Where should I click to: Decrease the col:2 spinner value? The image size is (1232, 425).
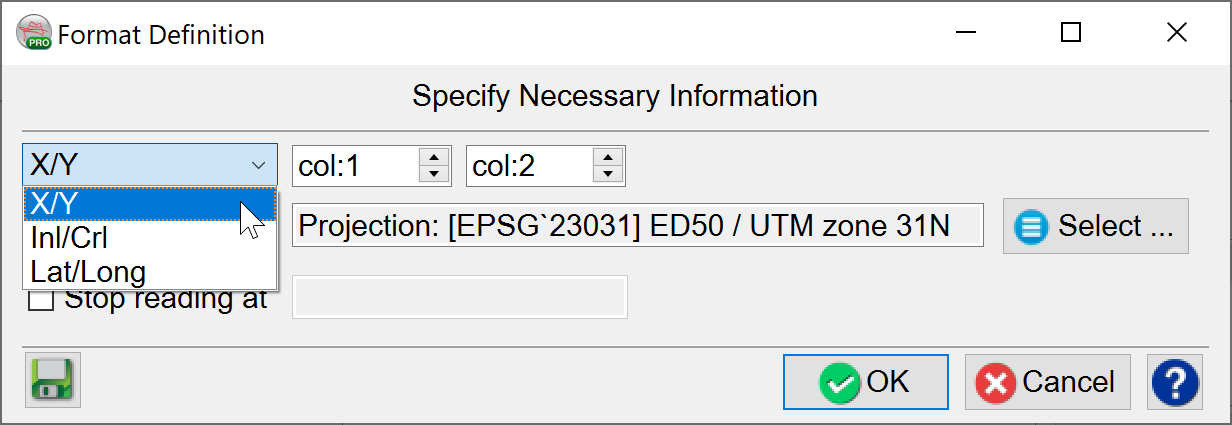pyautogui.click(x=608, y=174)
